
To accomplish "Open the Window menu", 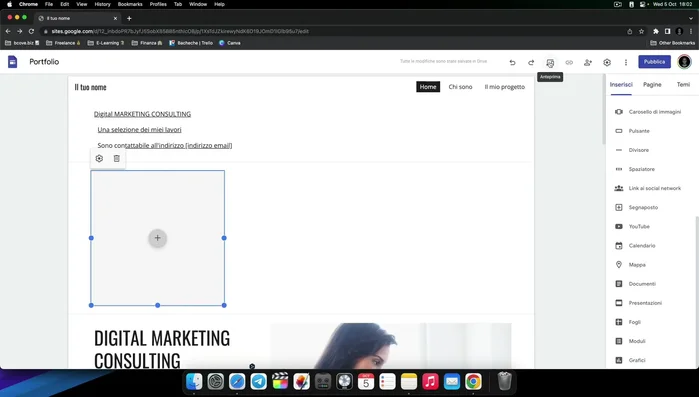I will (x=198, y=4).
